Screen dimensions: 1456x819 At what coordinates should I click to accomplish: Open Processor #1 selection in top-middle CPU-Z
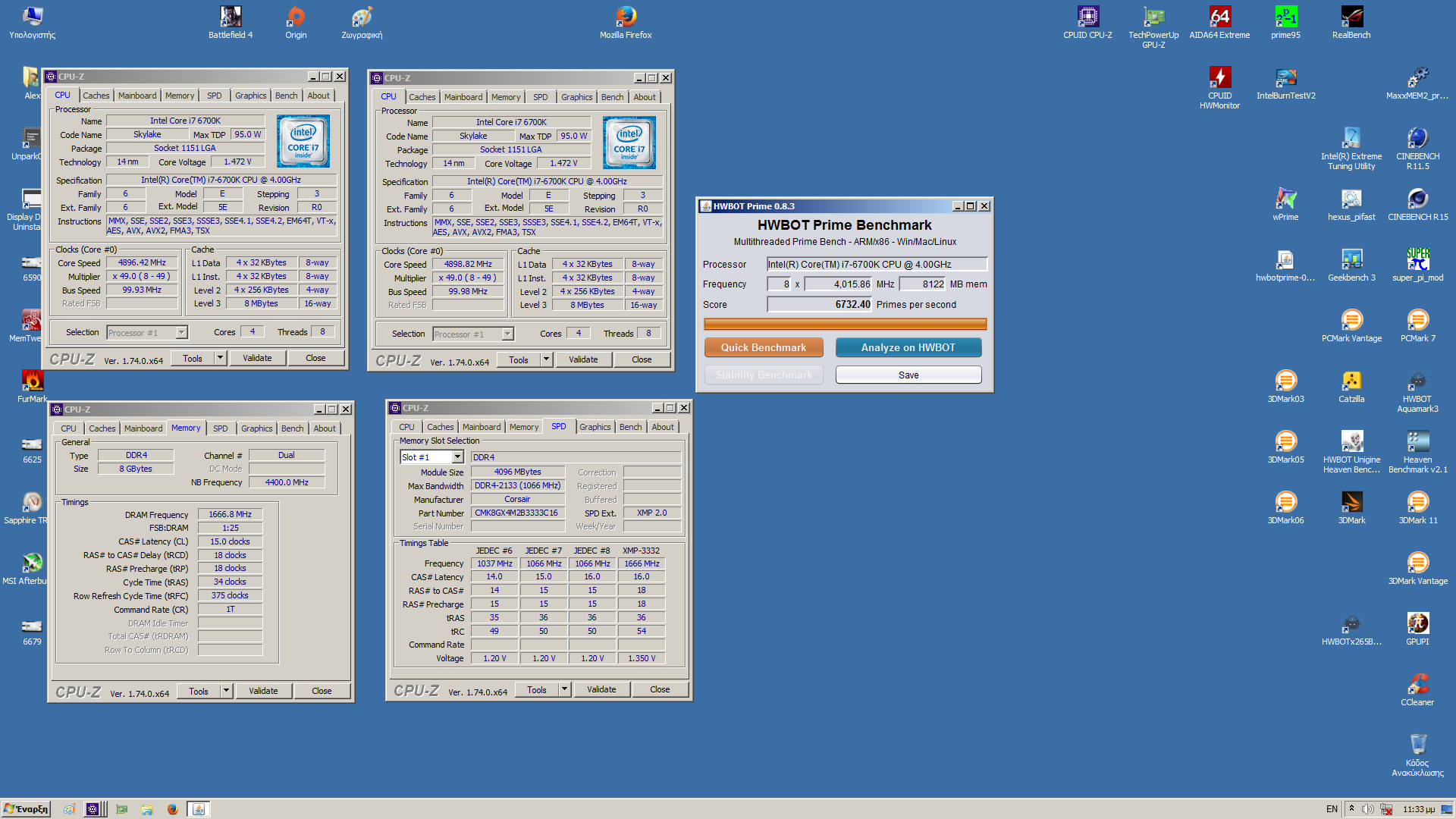pos(473,334)
